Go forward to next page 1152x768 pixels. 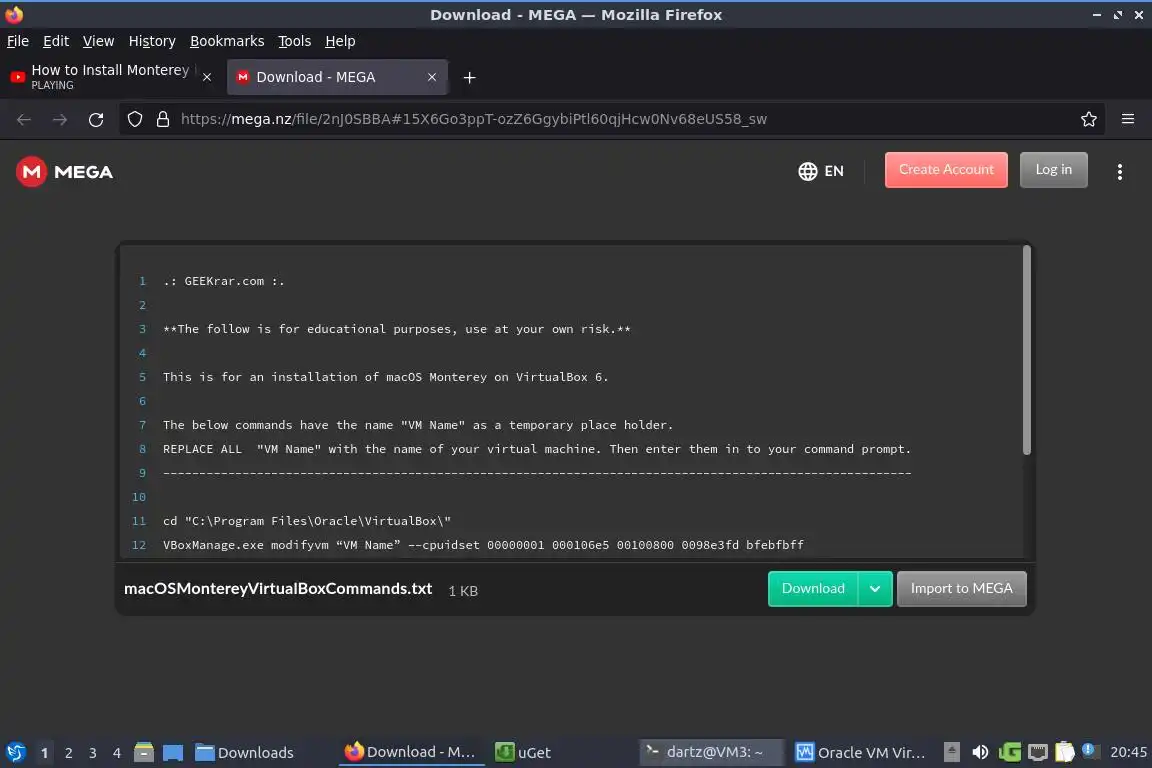click(x=60, y=119)
